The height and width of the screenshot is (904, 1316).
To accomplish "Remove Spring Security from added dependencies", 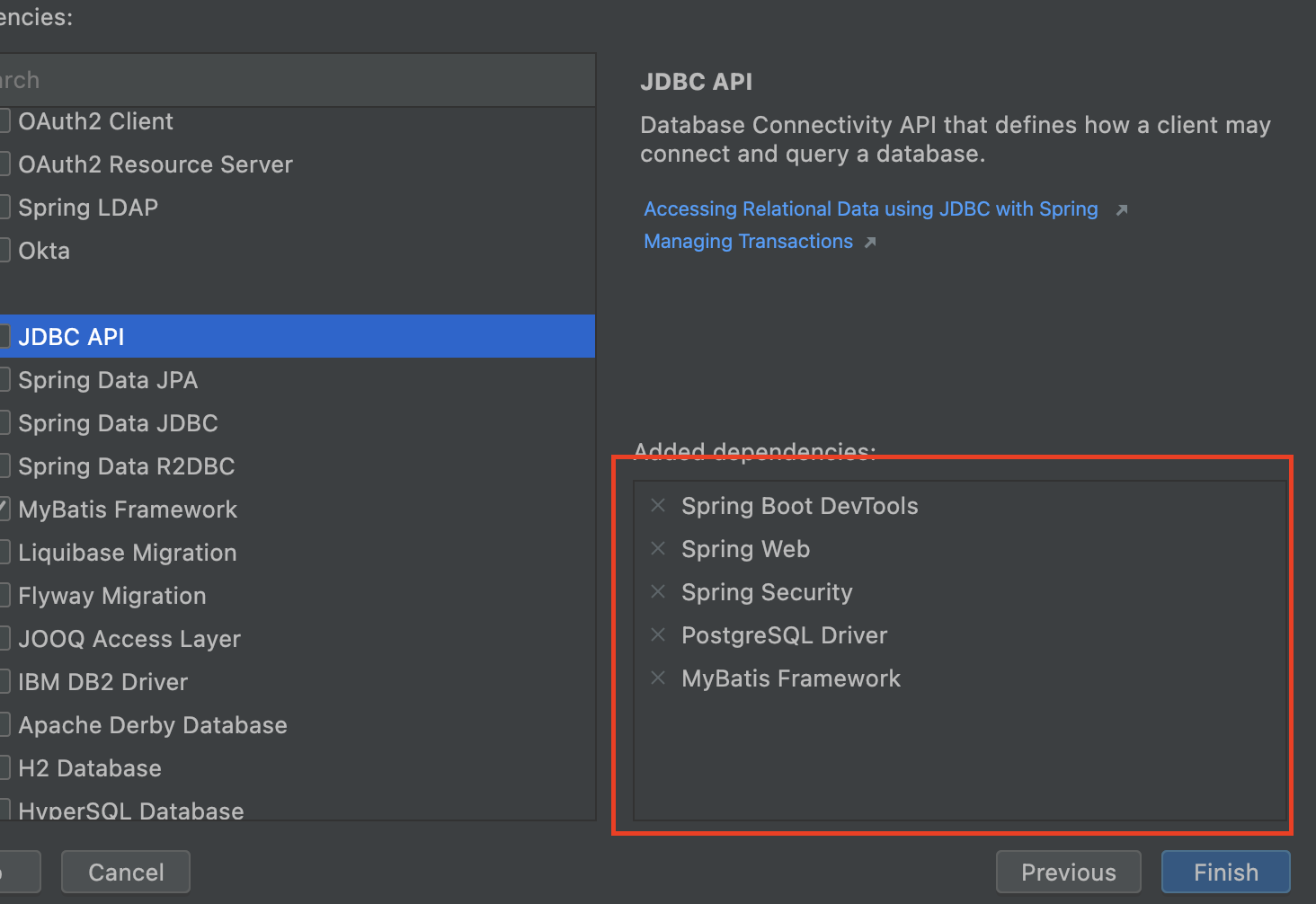I will pyautogui.click(x=658, y=592).
